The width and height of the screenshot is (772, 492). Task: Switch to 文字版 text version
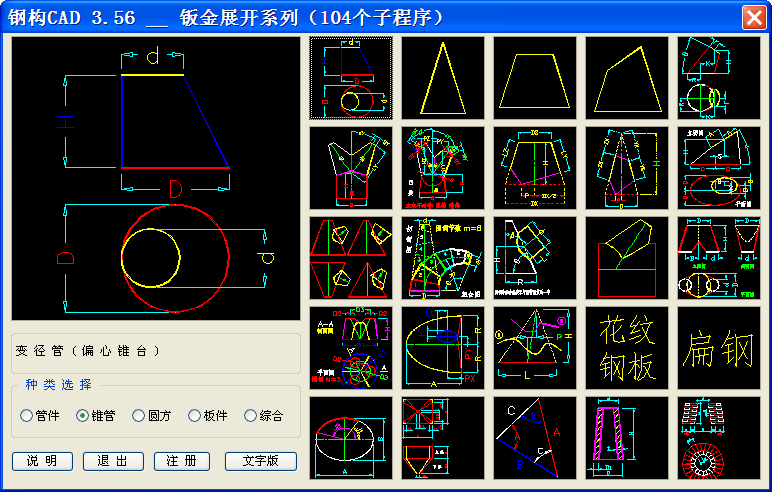[x=261, y=461]
